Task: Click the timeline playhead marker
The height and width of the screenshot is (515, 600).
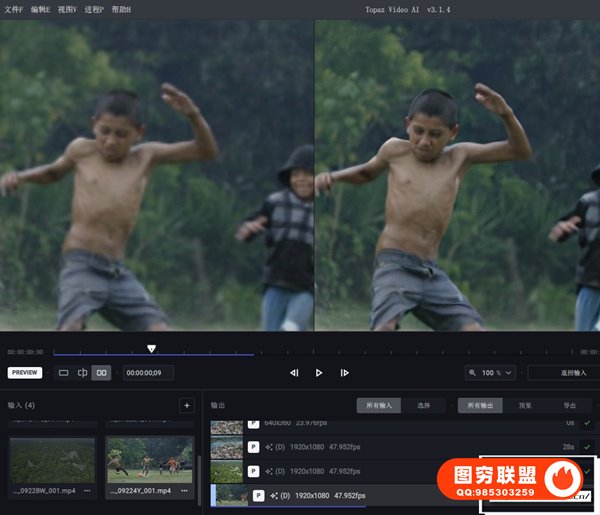Action: 151,349
